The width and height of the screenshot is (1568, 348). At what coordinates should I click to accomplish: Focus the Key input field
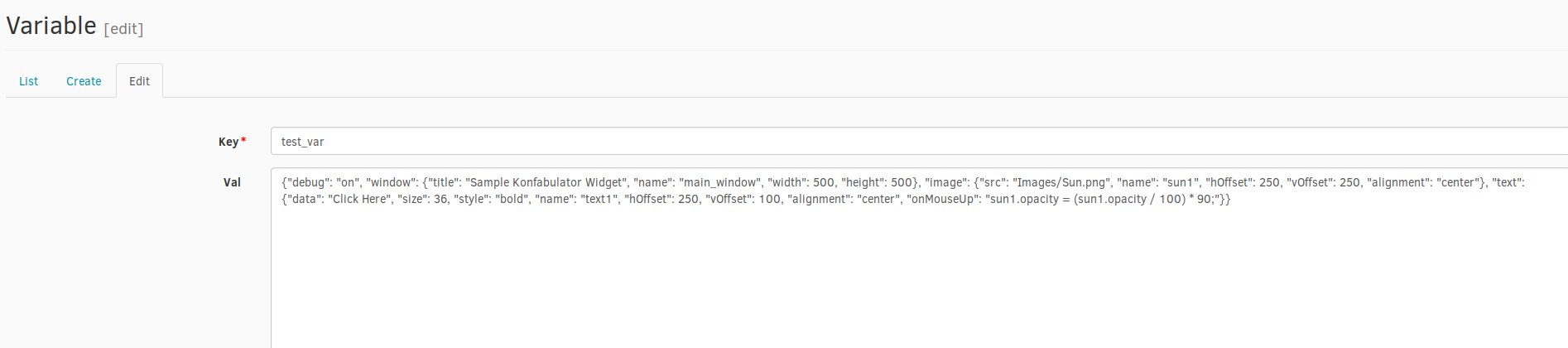[919, 141]
